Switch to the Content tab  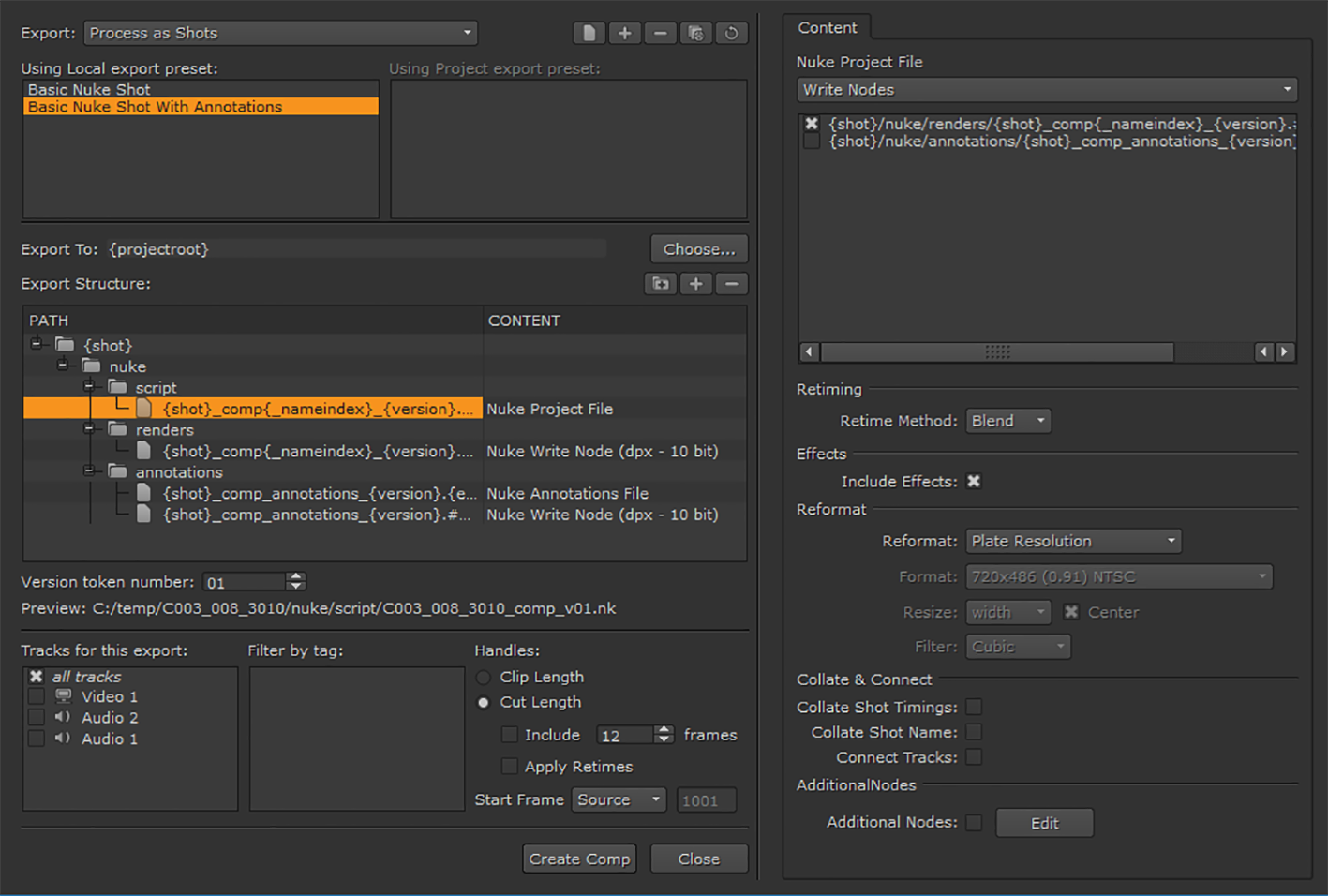827,28
